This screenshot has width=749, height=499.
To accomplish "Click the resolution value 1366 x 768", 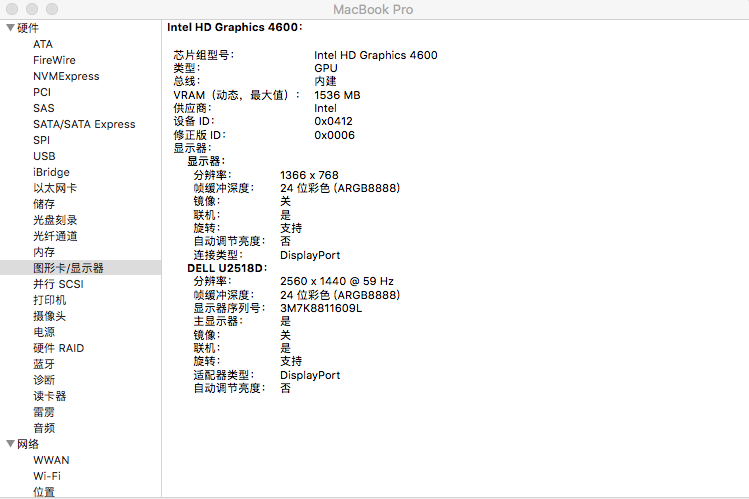I will tap(309, 175).
